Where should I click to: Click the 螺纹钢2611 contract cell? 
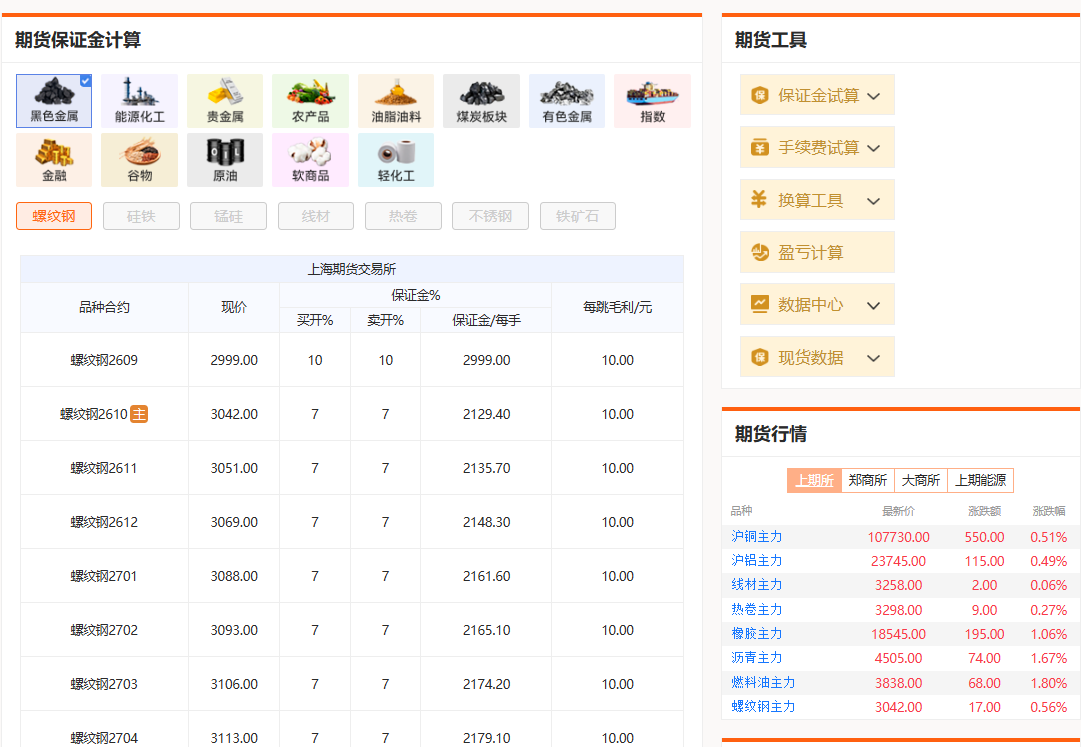click(x=104, y=469)
